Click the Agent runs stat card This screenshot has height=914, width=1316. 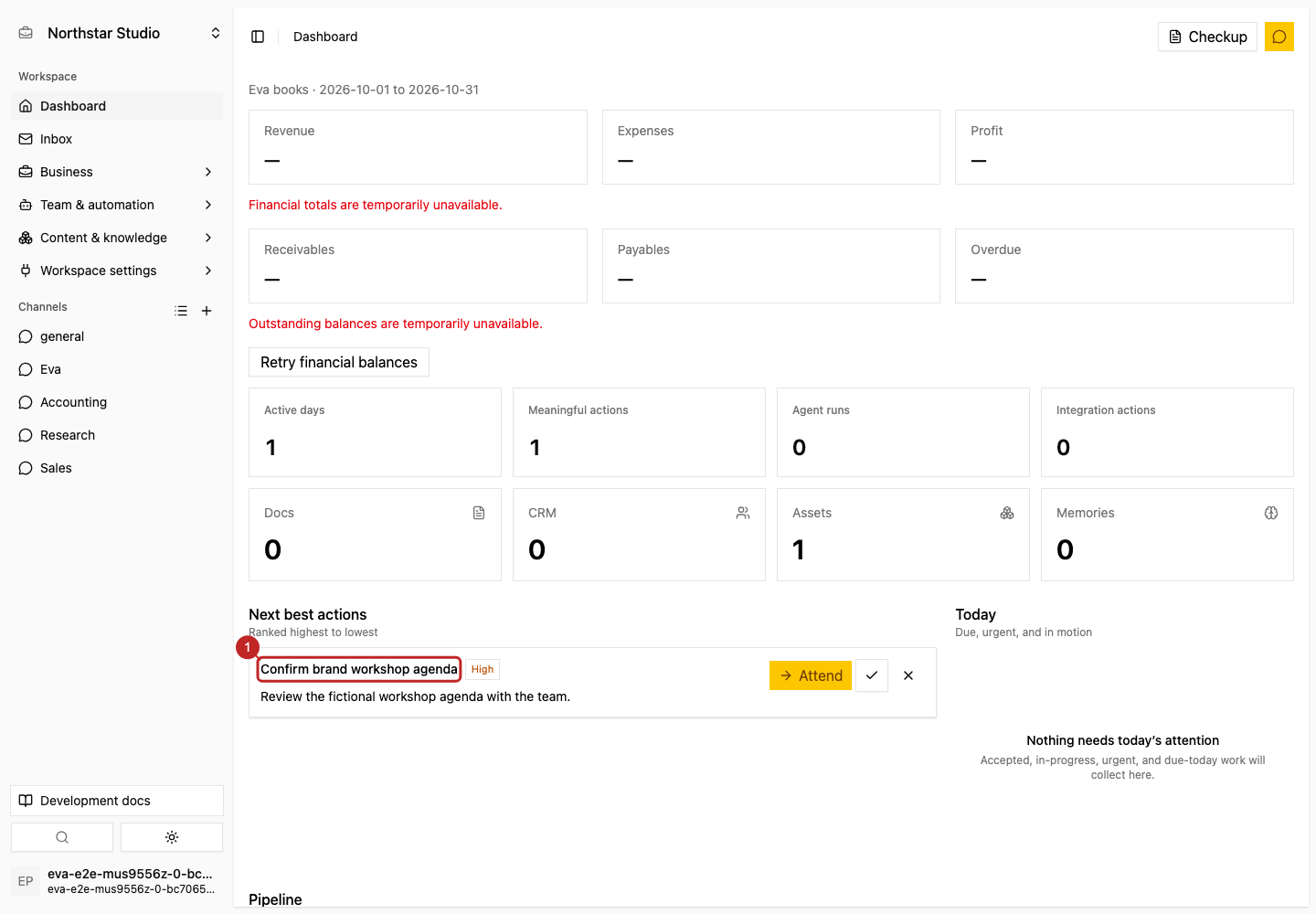pos(903,432)
